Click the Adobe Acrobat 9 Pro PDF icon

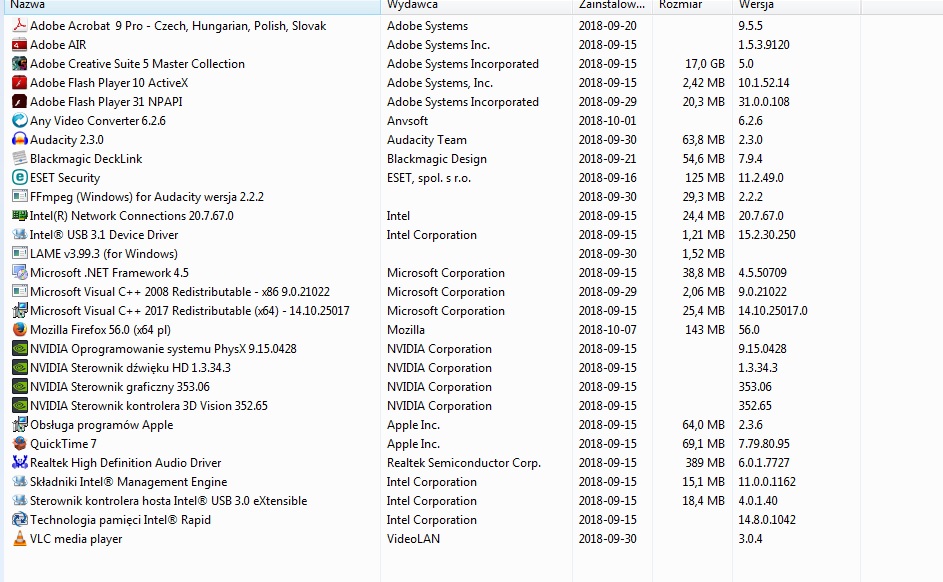20,25
